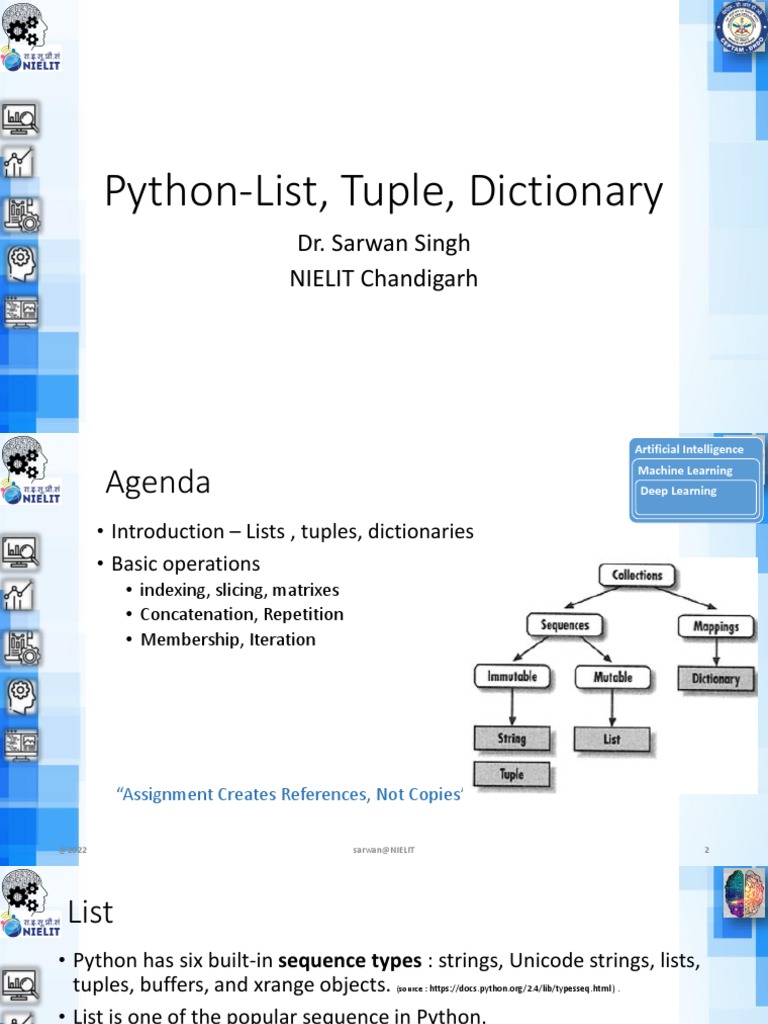The height and width of the screenshot is (1024, 768).
Task: Click the Immutable box in the diagram
Action: coord(512,677)
